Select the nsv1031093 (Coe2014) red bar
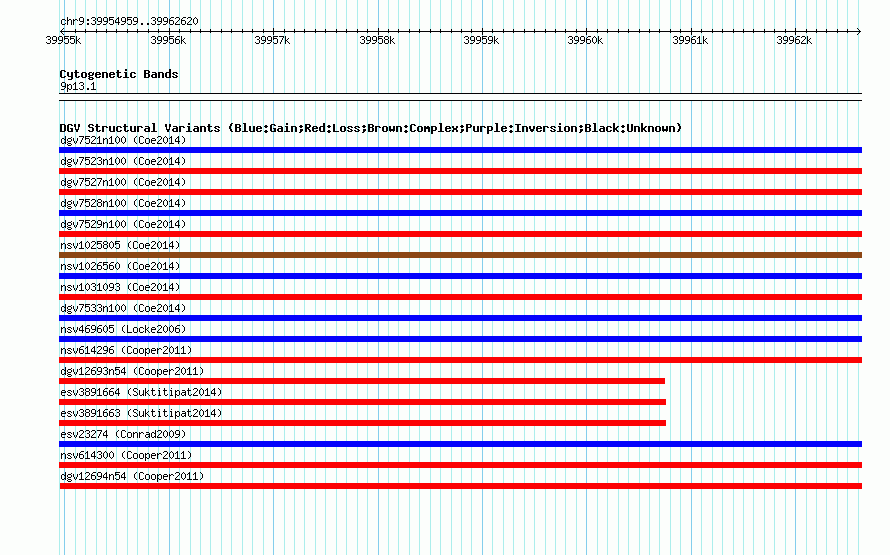This screenshot has height=555, width=890. [460, 297]
